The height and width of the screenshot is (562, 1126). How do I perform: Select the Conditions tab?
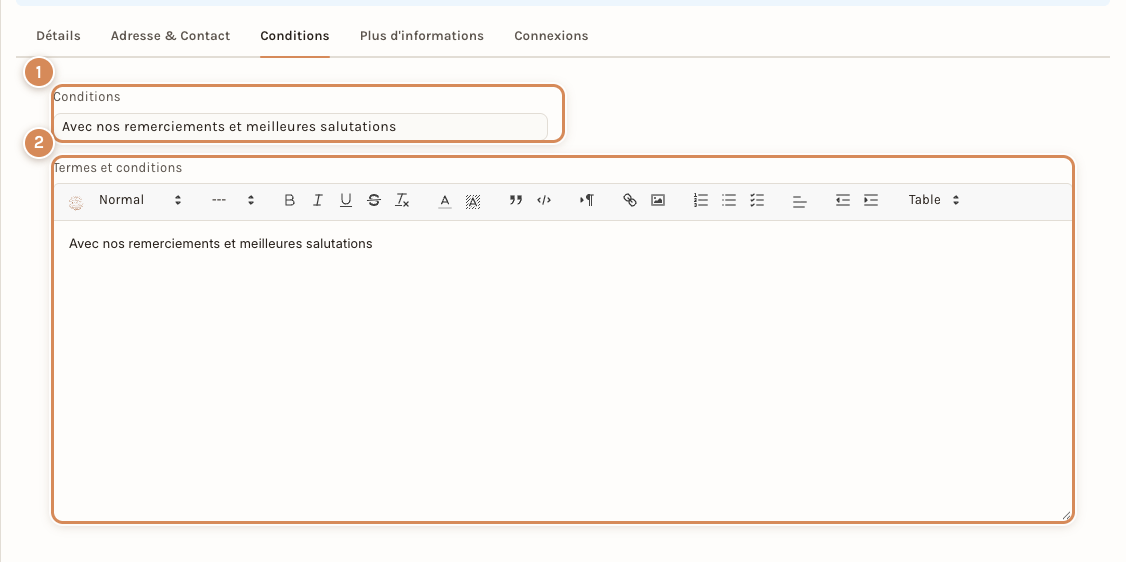294,36
